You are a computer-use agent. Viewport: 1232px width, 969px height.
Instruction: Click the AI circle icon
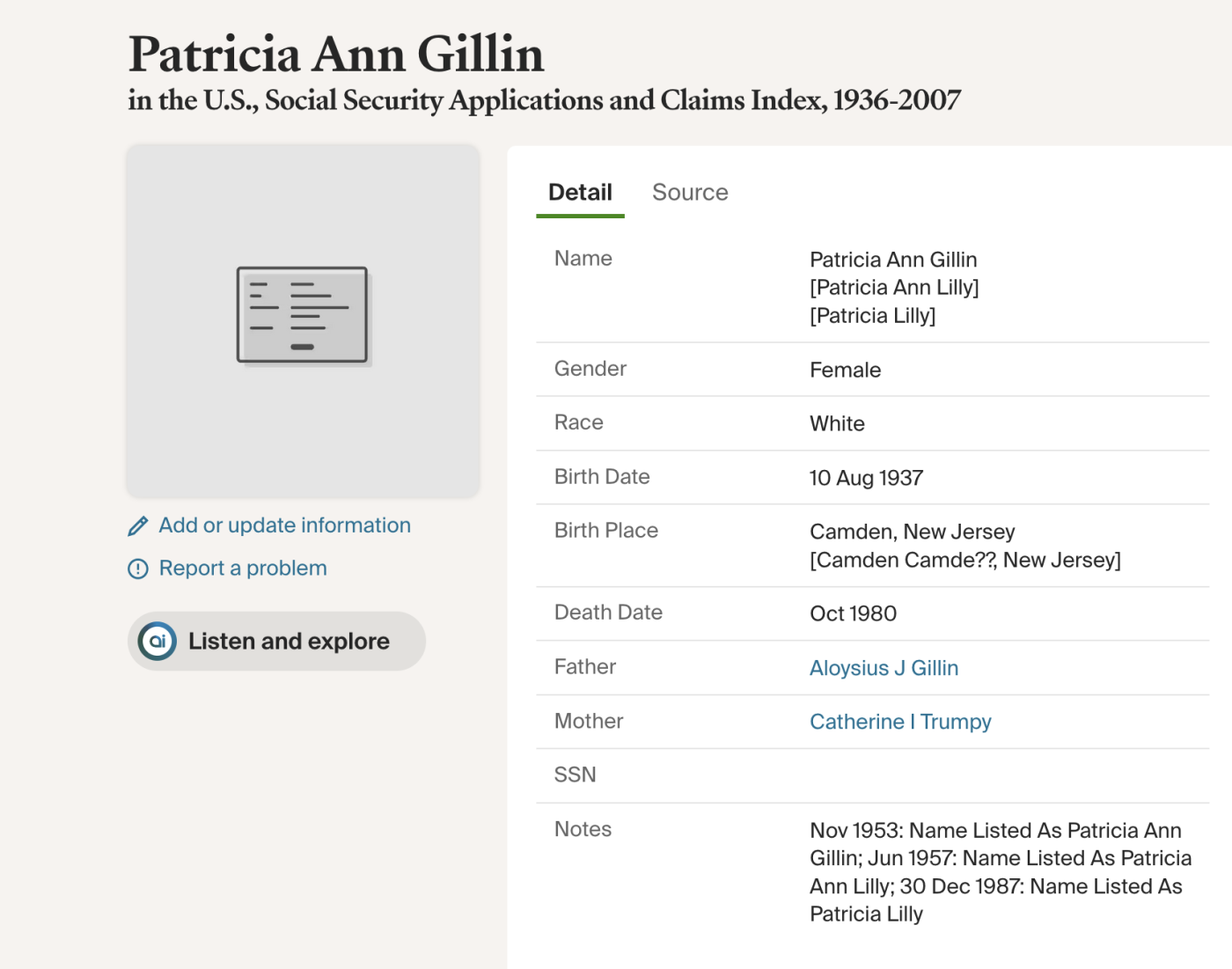[158, 642]
